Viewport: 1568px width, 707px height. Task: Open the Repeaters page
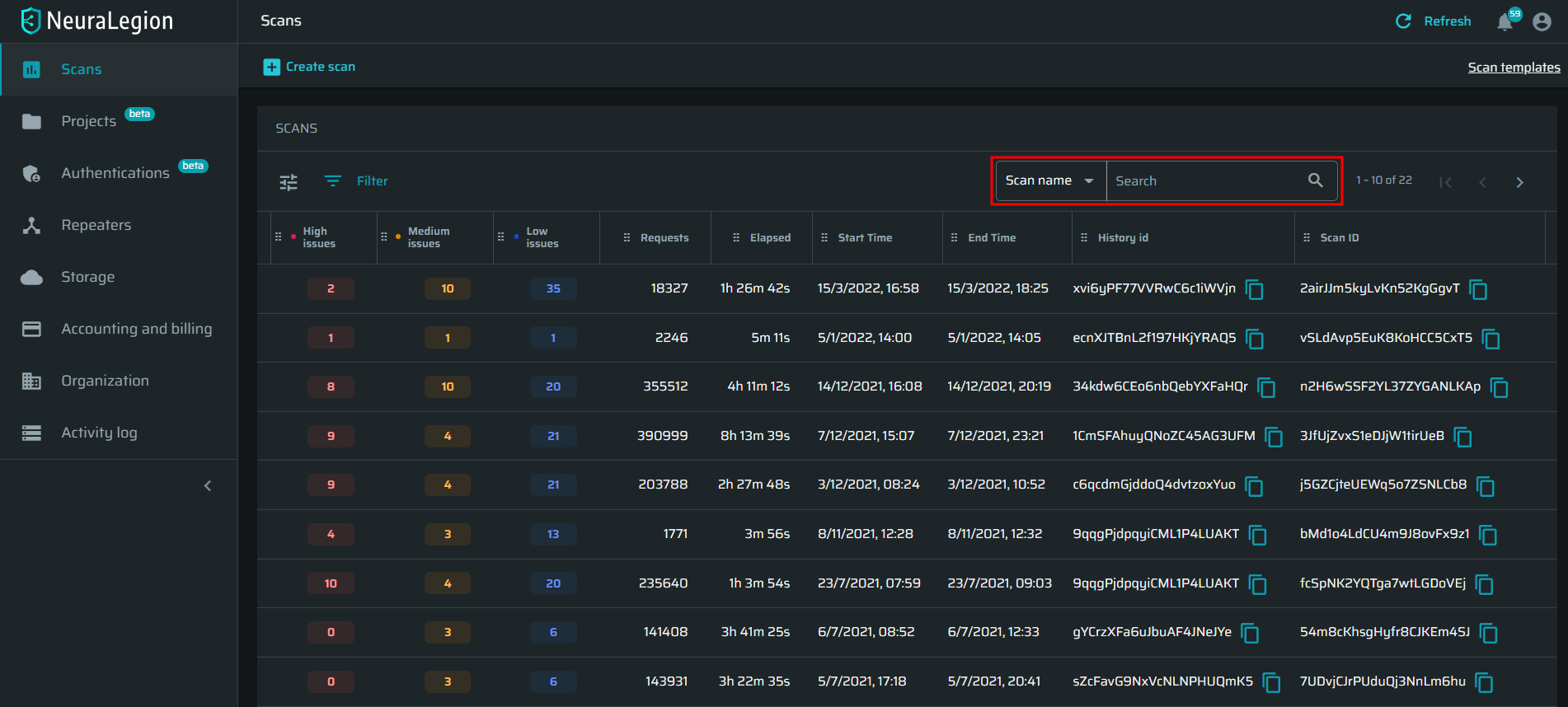[x=120, y=225]
